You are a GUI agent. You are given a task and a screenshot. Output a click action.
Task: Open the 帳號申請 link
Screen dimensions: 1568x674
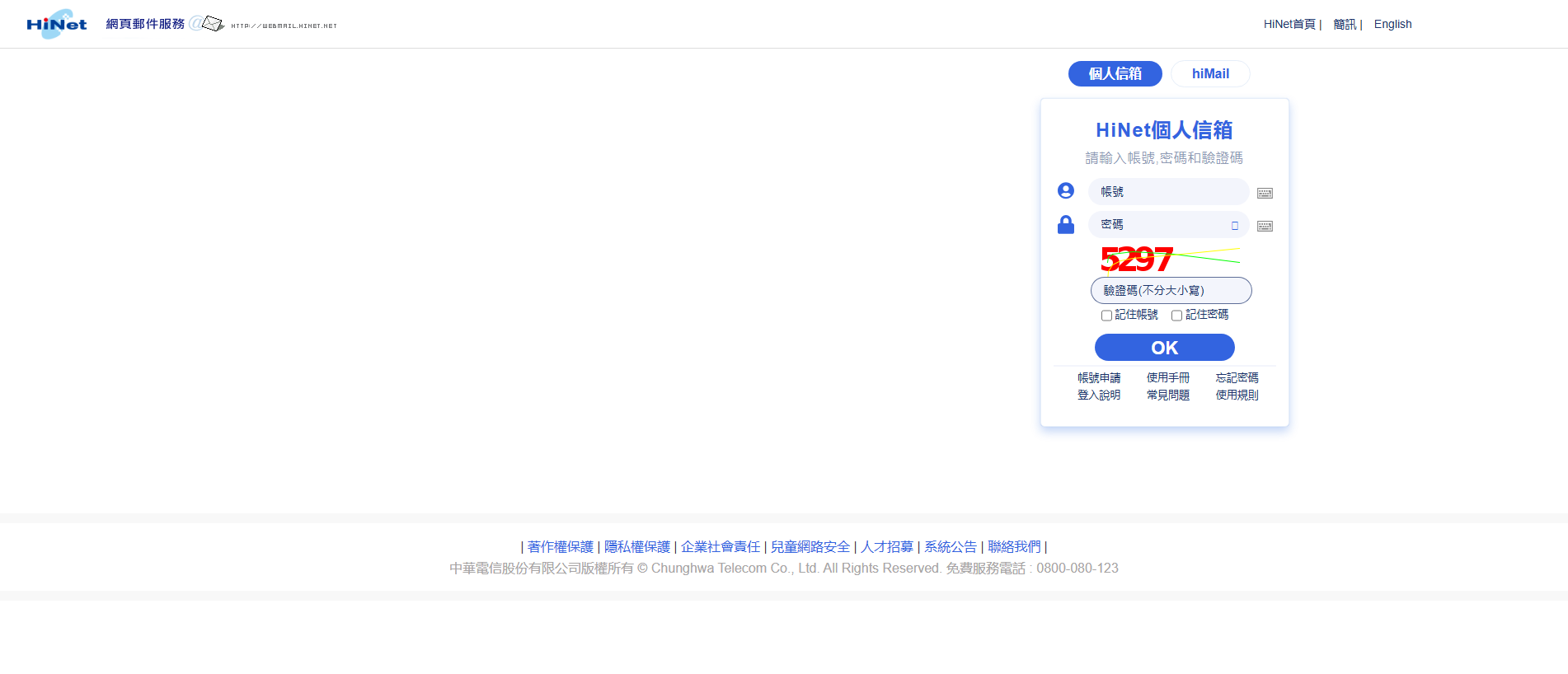click(x=1099, y=377)
